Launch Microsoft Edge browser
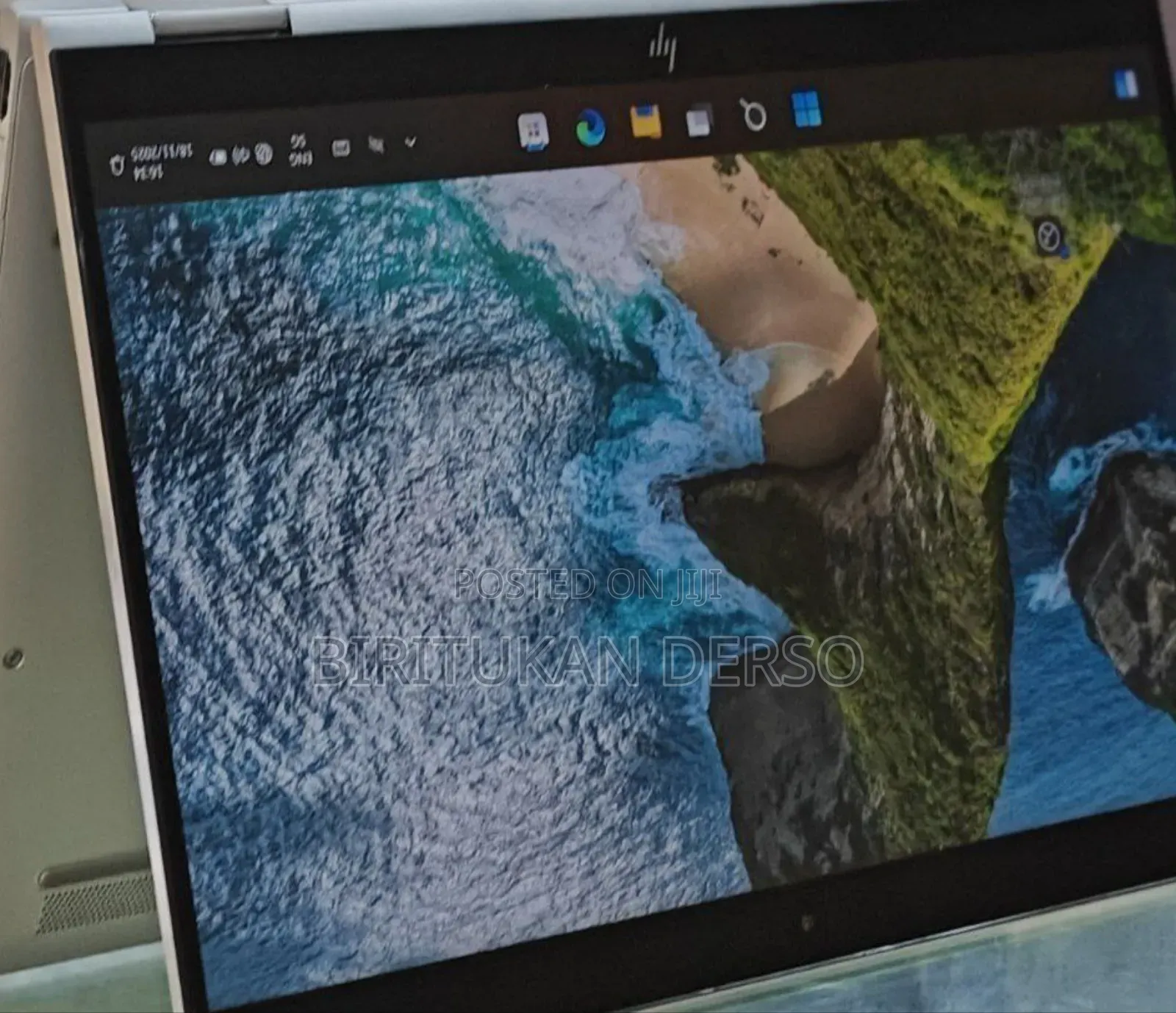The image size is (1176, 1013). point(590,127)
